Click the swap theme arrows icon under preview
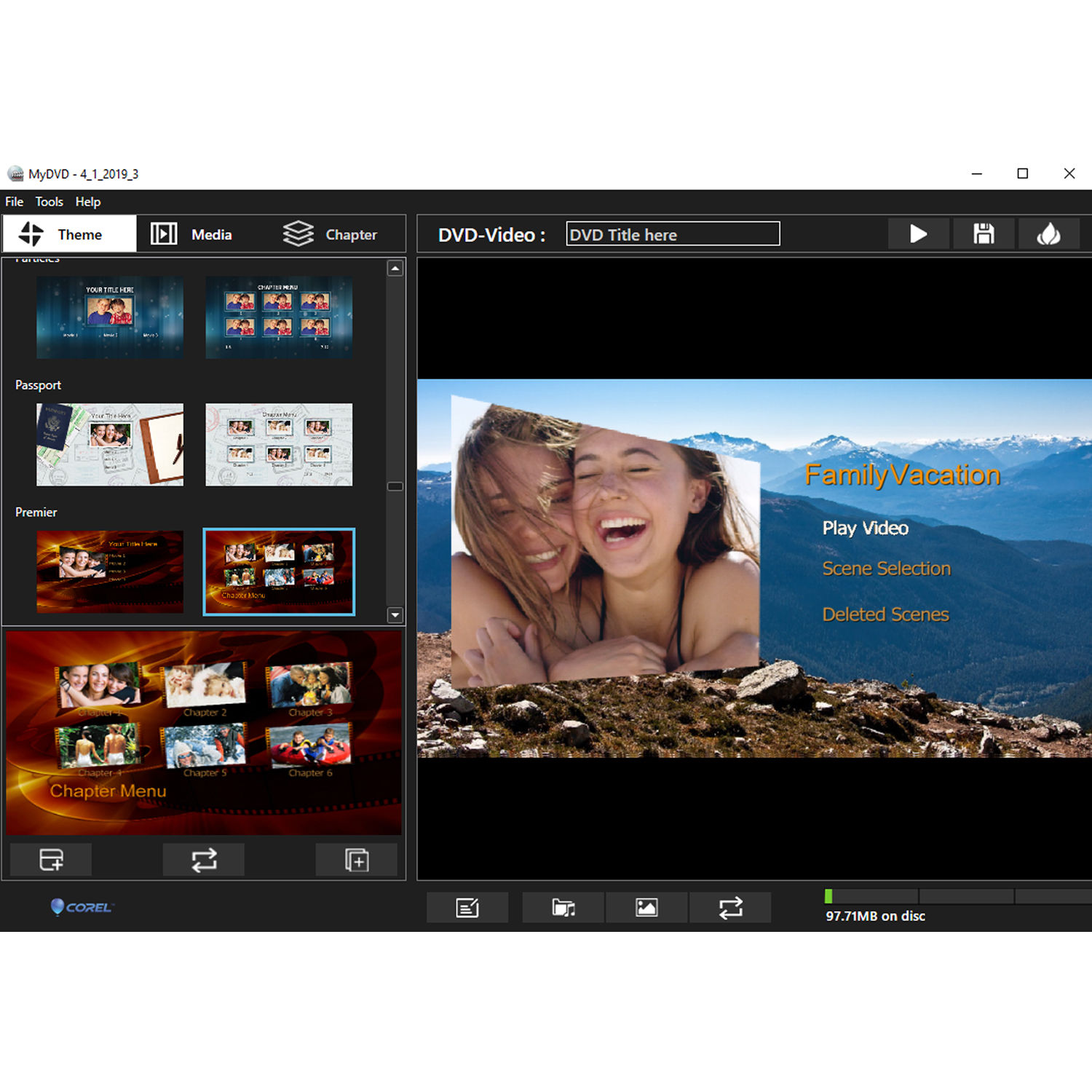The height and width of the screenshot is (1092, 1092). coord(204,860)
